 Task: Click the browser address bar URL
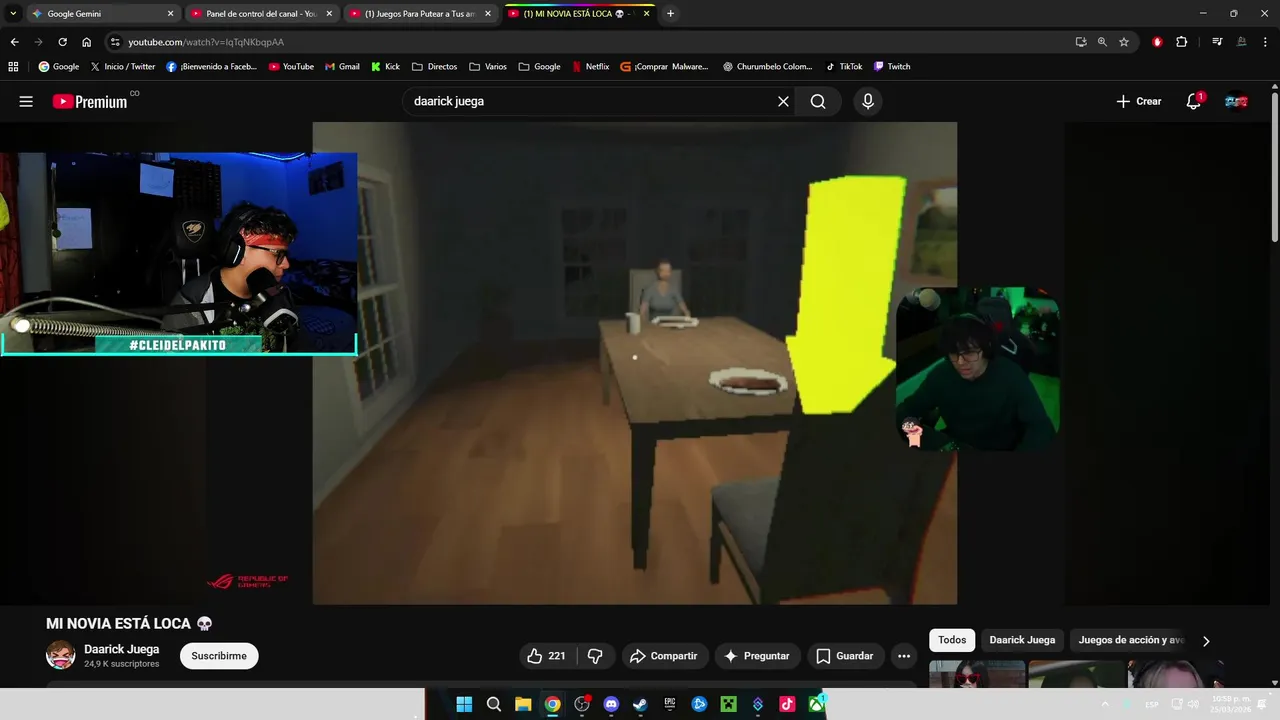coord(206,42)
